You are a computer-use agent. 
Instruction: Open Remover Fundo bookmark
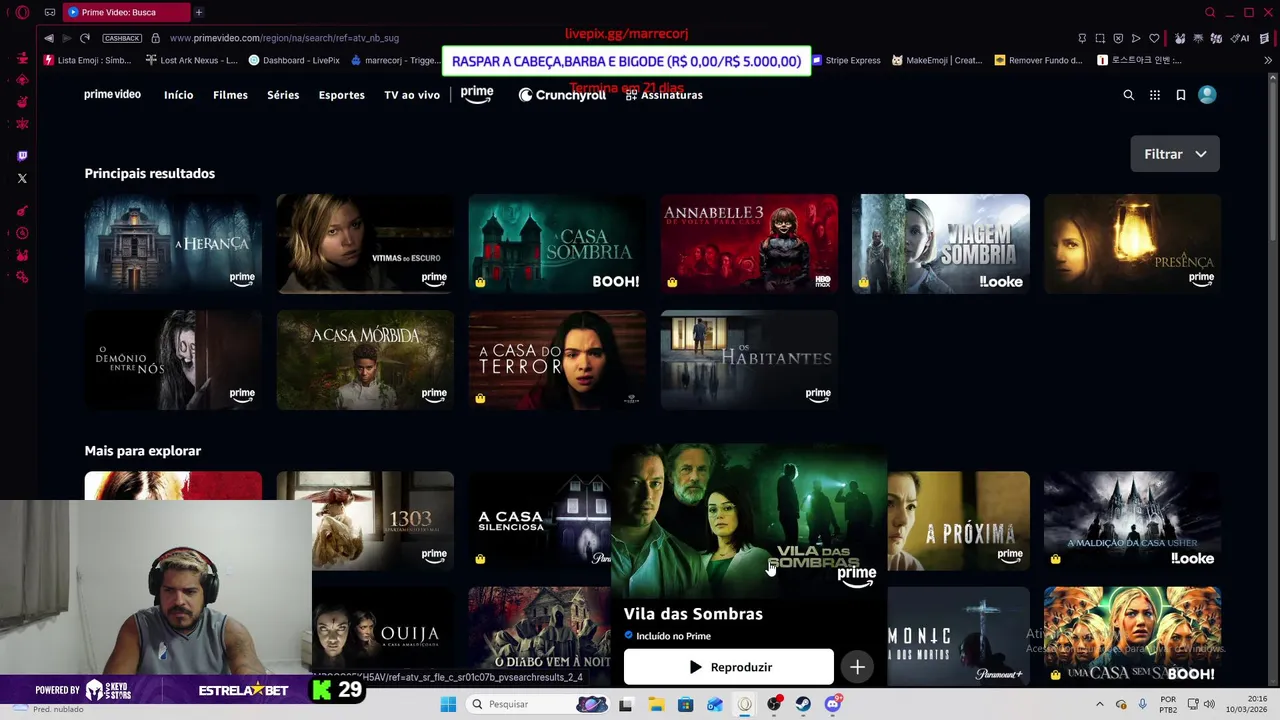(x=1038, y=60)
